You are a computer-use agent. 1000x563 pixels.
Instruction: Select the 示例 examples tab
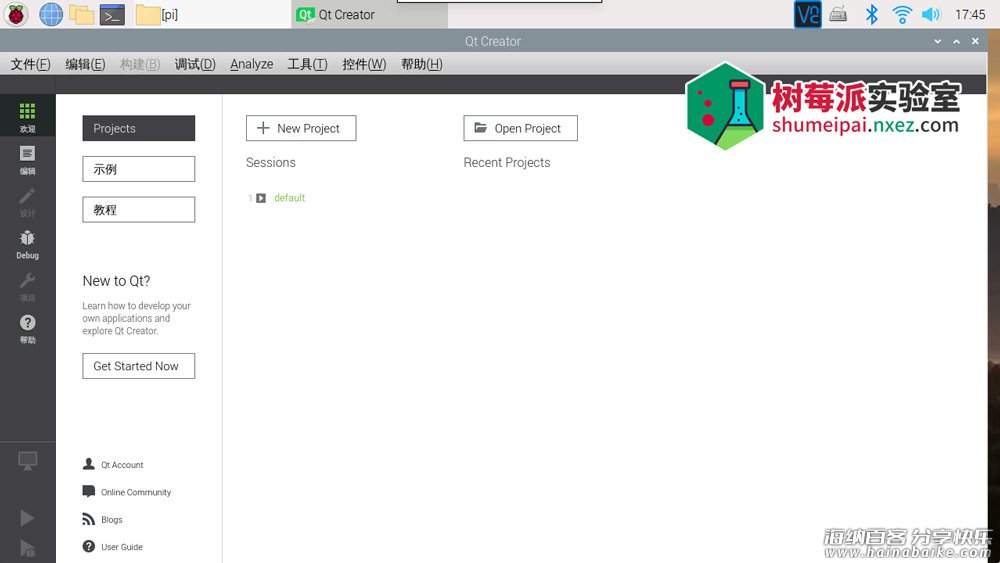click(138, 169)
